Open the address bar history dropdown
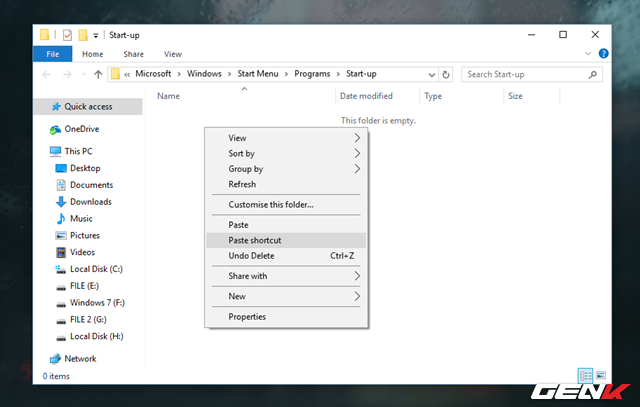The width and height of the screenshot is (640, 407). point(430,74)
